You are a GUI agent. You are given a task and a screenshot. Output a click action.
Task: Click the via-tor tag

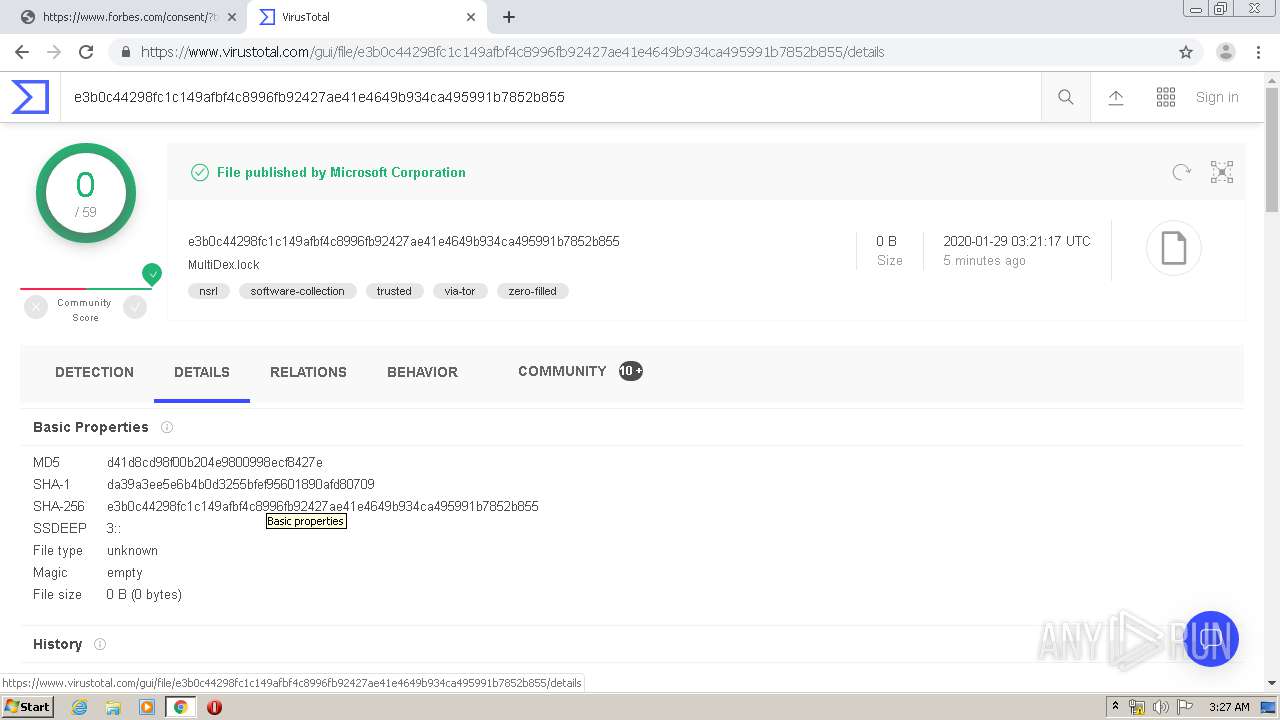(460, 291)
